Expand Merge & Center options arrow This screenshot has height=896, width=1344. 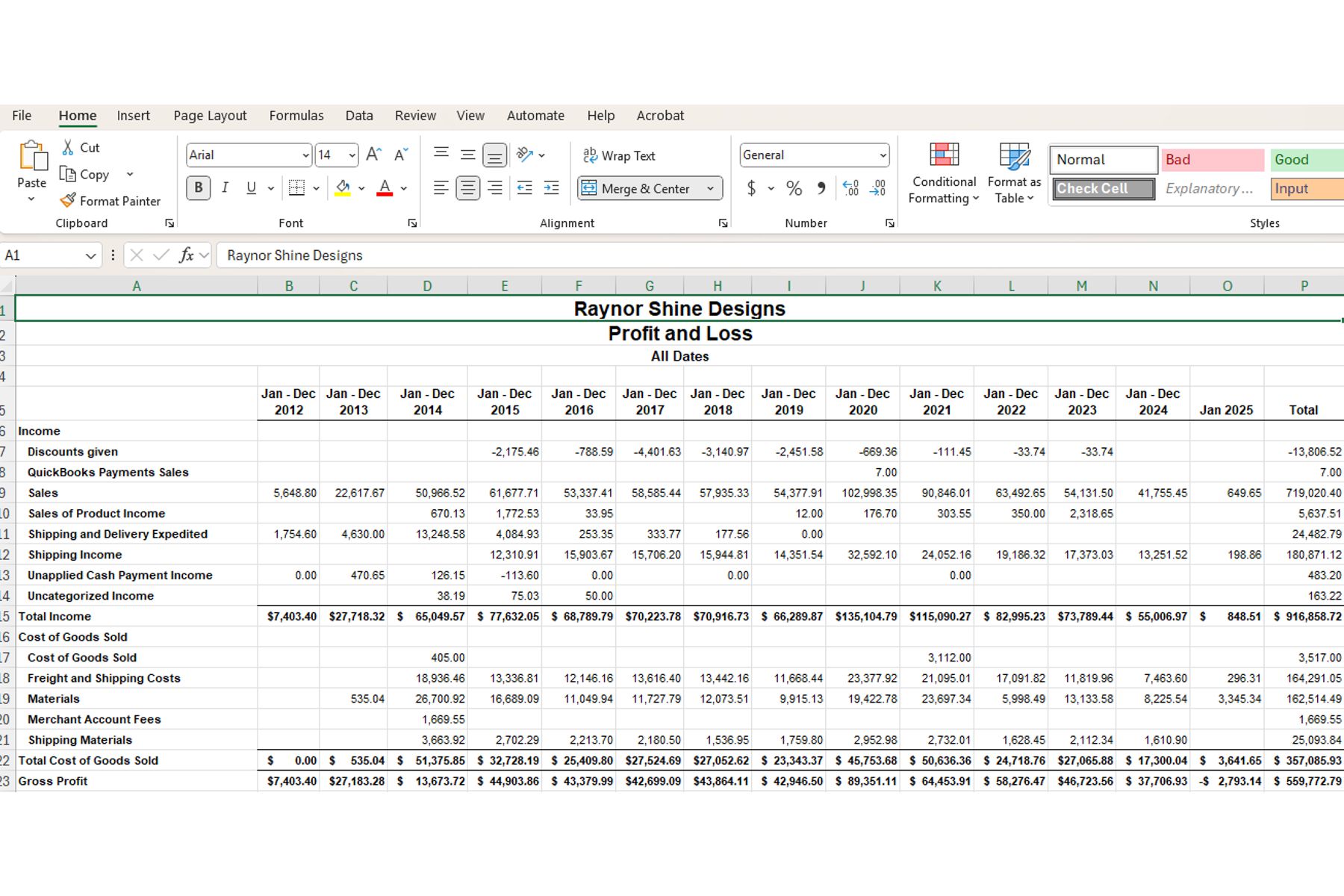[x=710, y=188]
